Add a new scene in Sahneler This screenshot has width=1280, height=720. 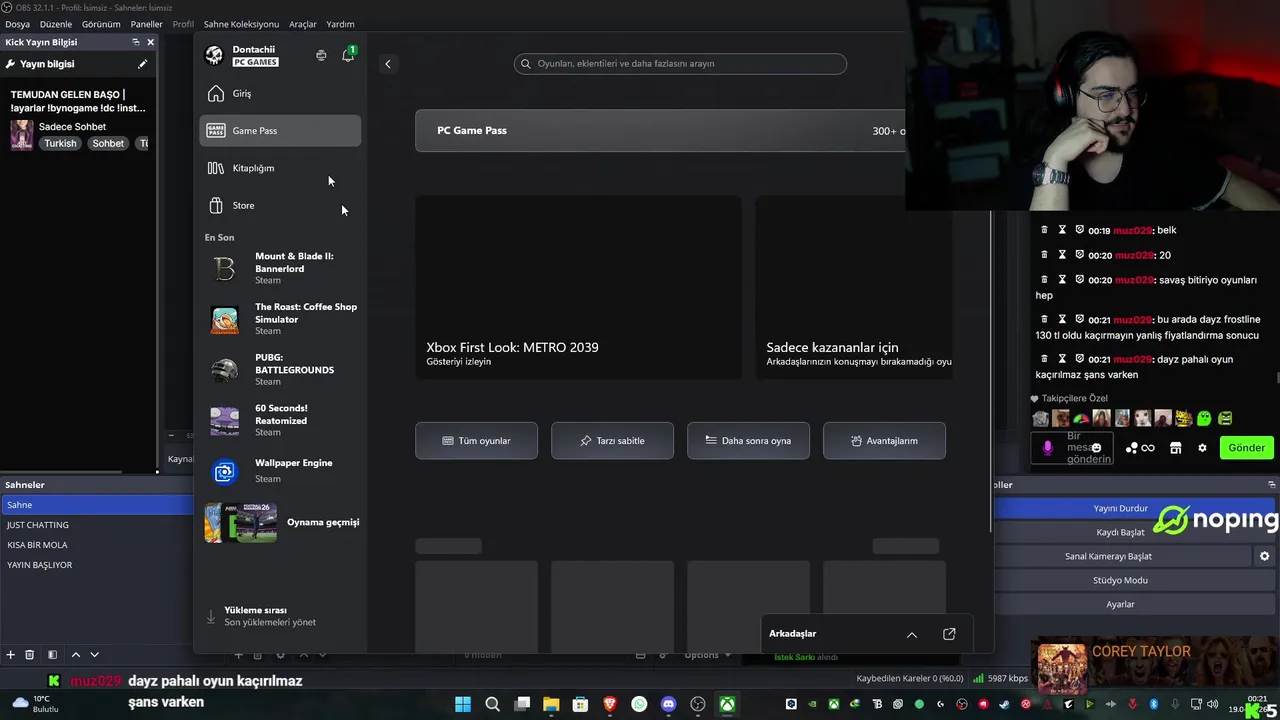coord(10,655)
